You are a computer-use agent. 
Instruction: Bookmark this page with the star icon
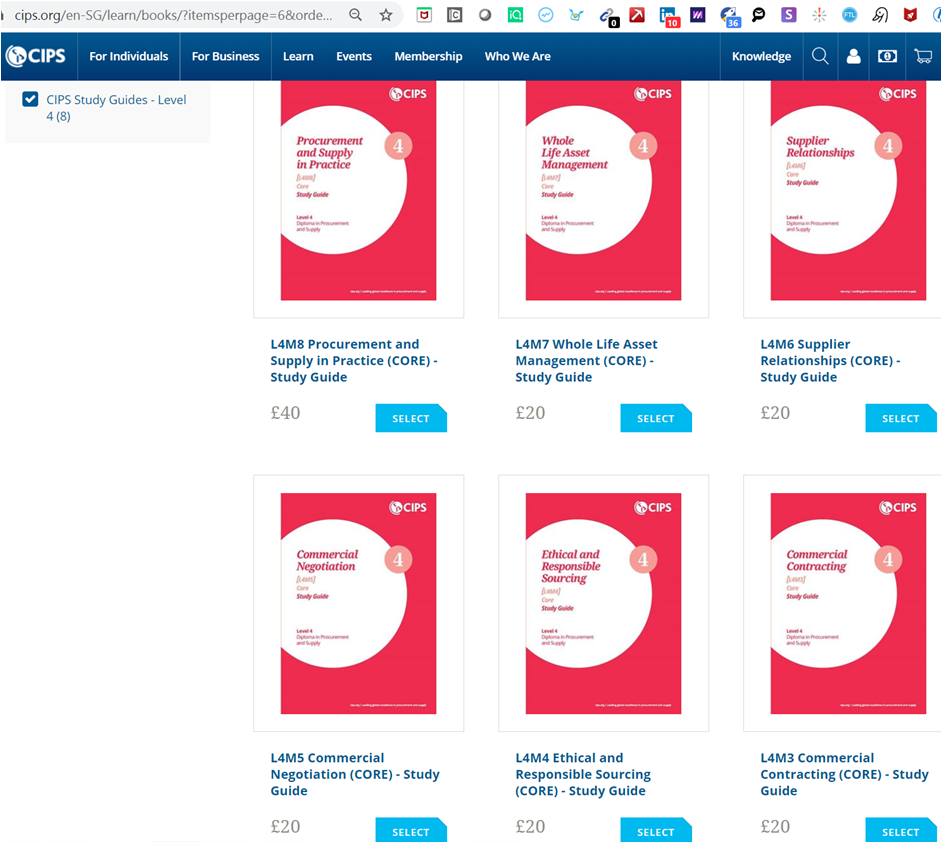click(386, 15)
